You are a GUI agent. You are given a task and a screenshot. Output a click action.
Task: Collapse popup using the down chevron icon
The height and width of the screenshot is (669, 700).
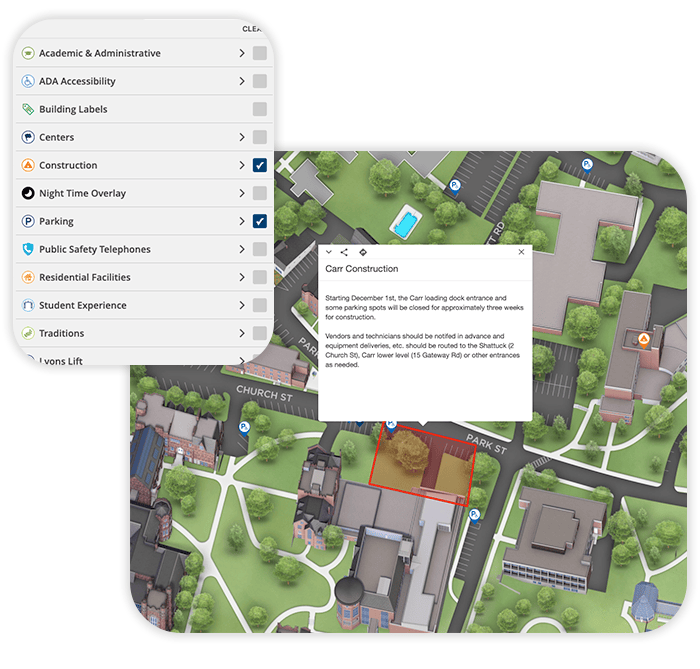[328, 253]
